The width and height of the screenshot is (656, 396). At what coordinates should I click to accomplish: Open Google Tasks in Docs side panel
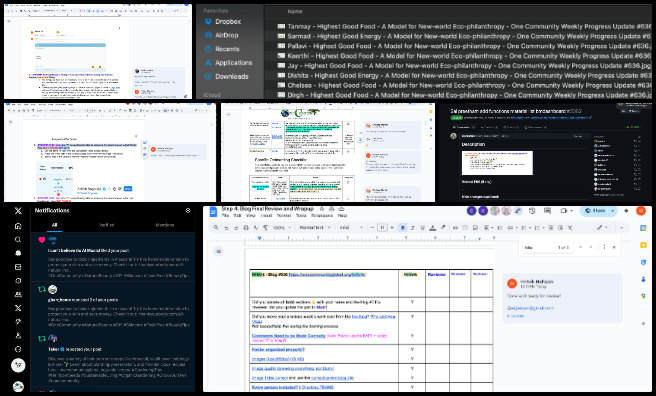[643, 262]
